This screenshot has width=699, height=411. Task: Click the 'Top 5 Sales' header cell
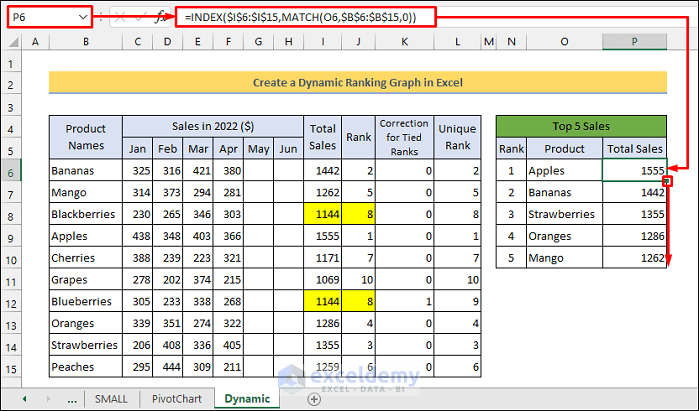click(581, 126)
